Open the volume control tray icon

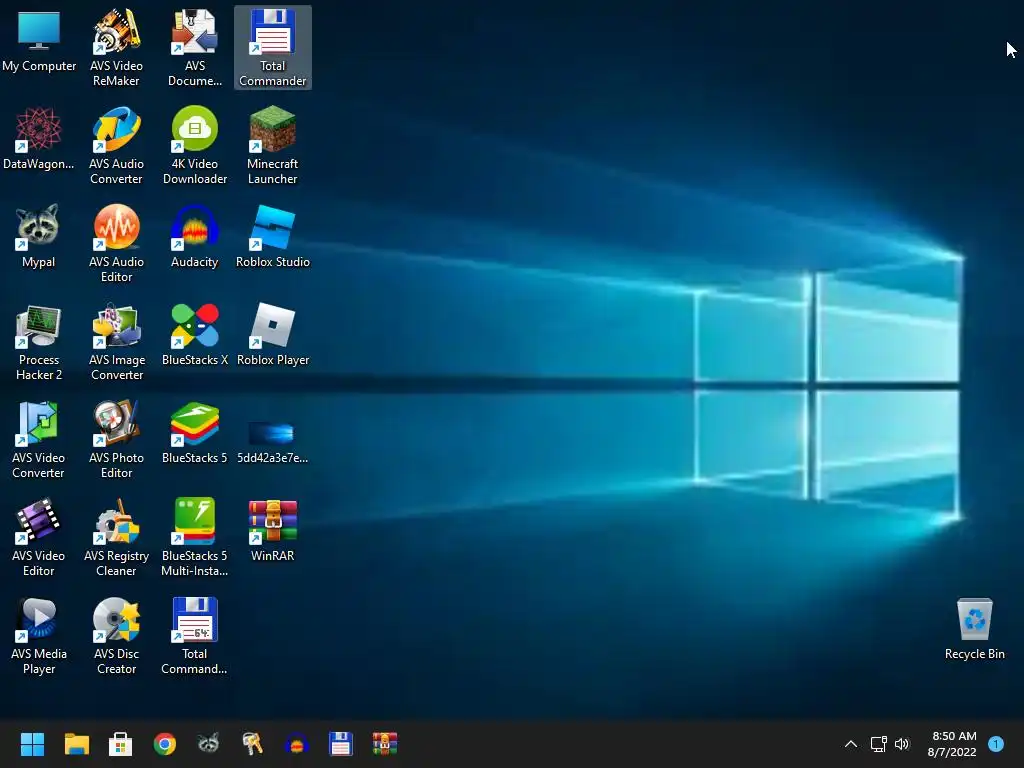902,744
